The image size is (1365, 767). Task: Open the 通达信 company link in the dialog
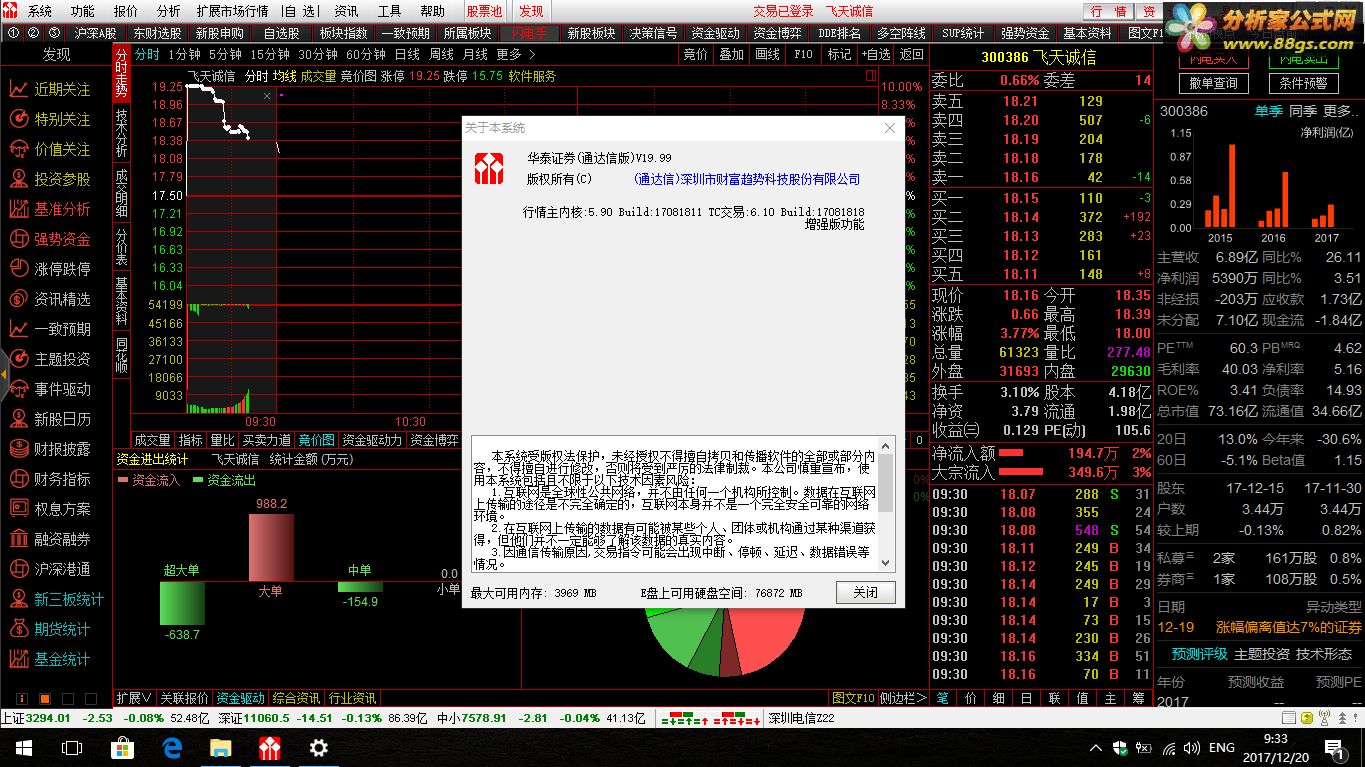pyautogui.click(x=747, y=179)
